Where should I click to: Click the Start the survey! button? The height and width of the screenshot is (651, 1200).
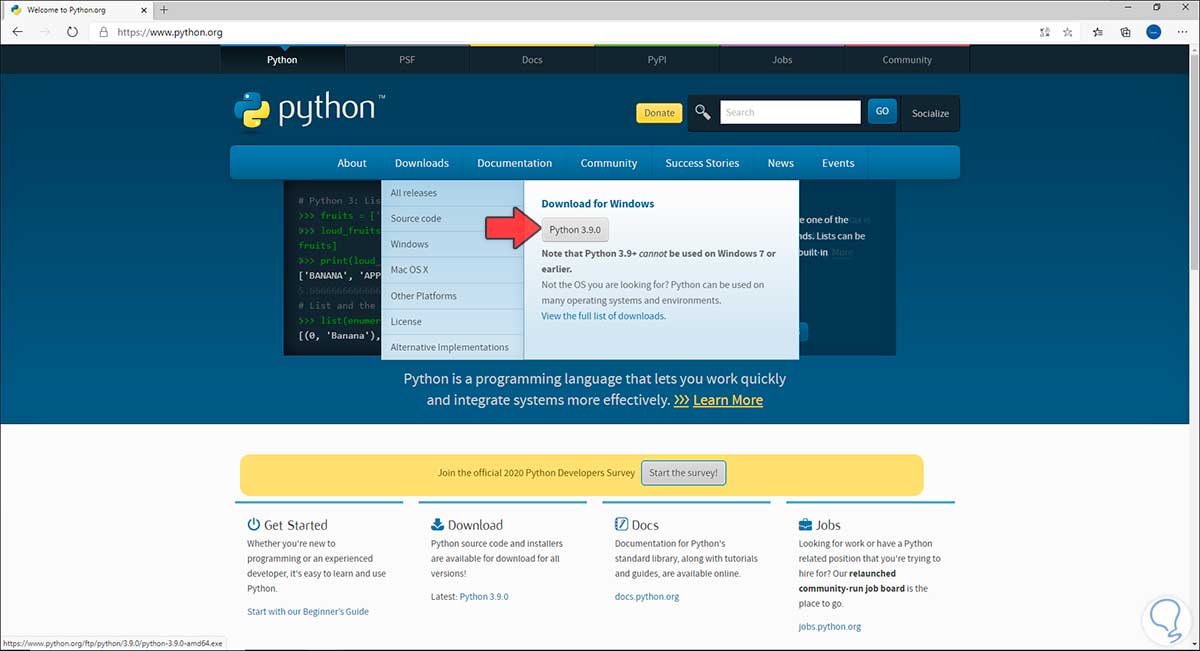pyautogui.click(x=683, y=473)
